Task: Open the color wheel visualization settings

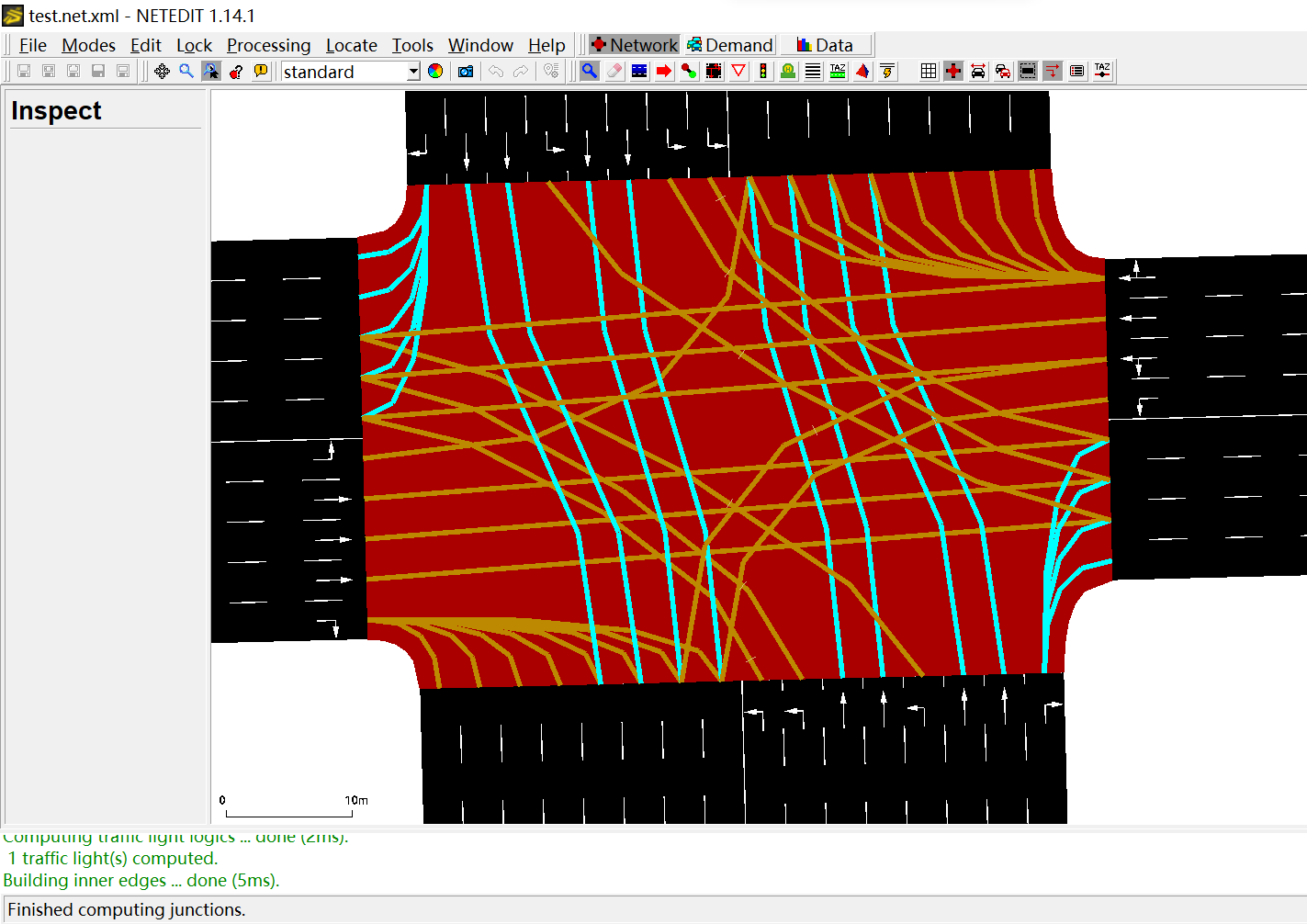Action: 435,71
